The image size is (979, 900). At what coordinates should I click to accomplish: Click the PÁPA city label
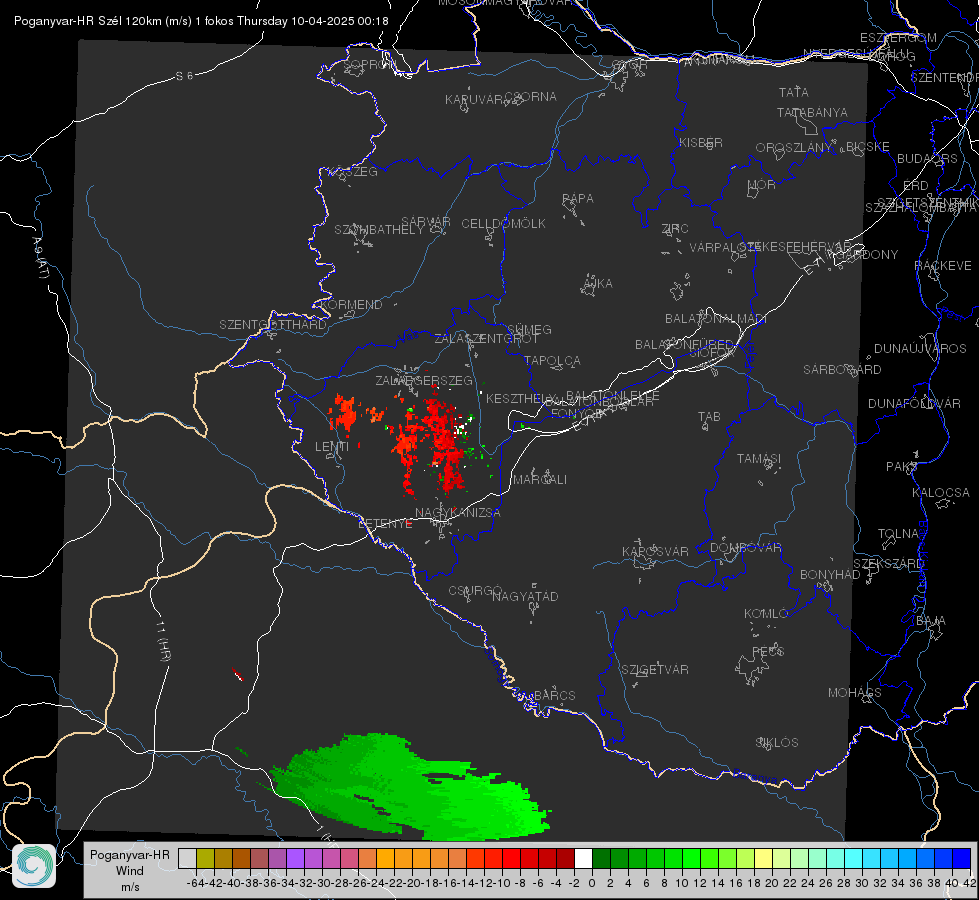click(578, 199)
